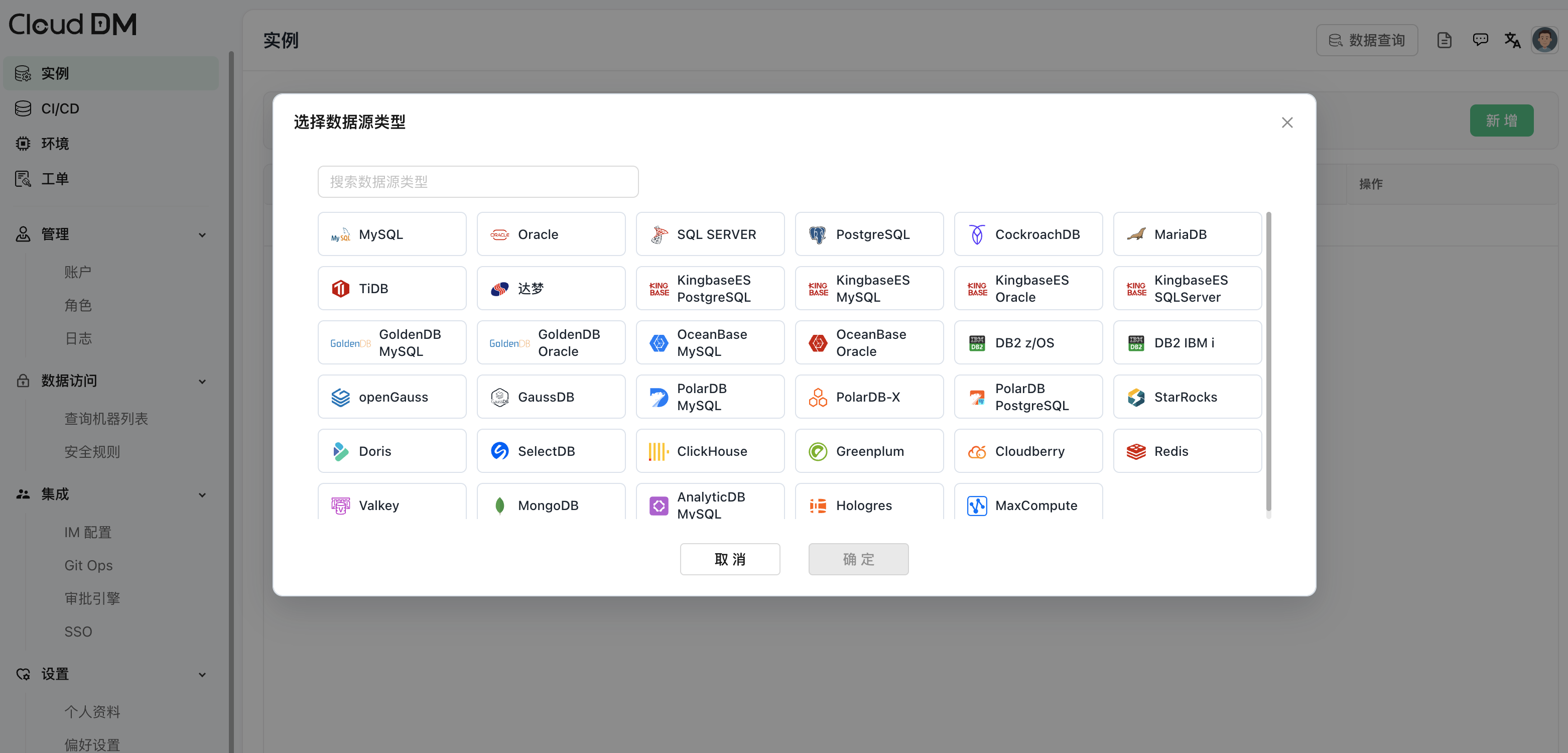Choose the CockroachDB icon

977,235
